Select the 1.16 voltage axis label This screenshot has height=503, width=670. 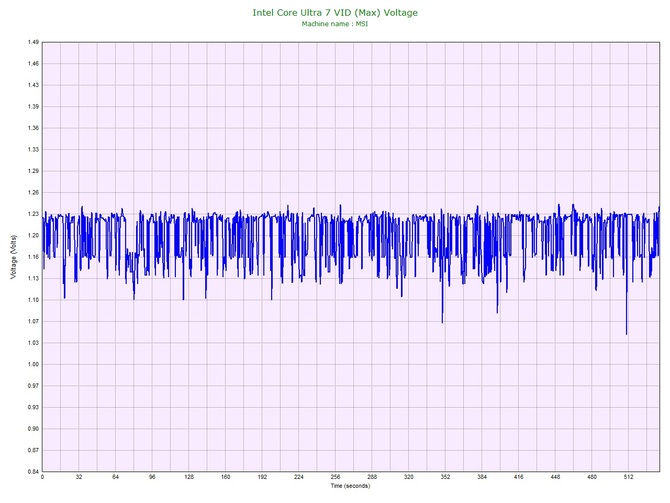pos(33,257)
